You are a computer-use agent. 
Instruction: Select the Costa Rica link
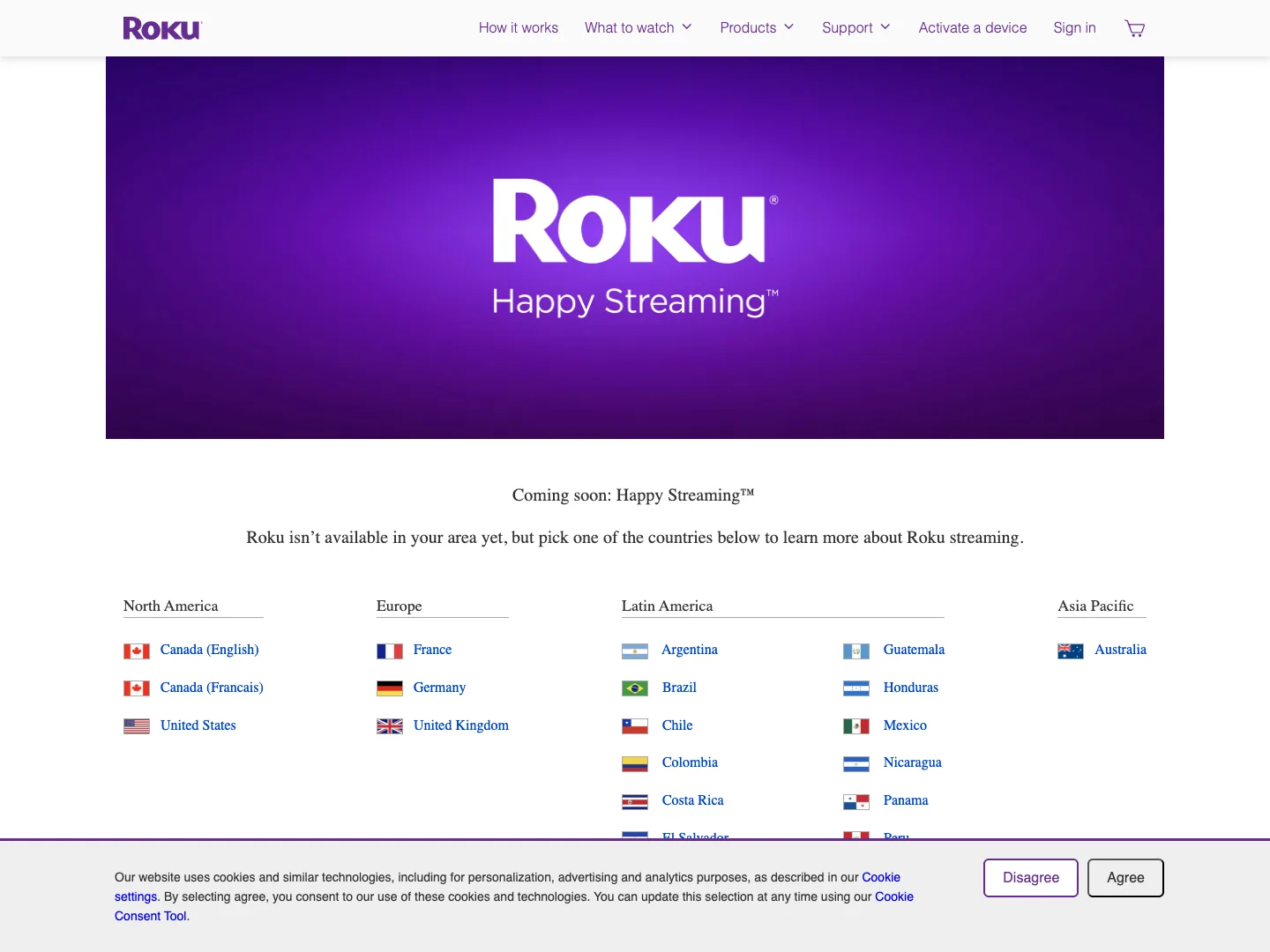click(x=693, y=800)
